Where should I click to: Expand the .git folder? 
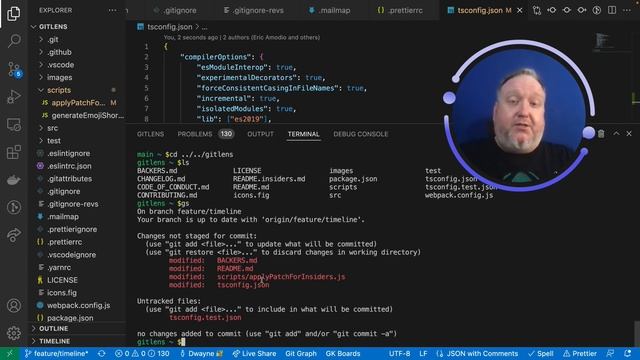coord(53,40)
